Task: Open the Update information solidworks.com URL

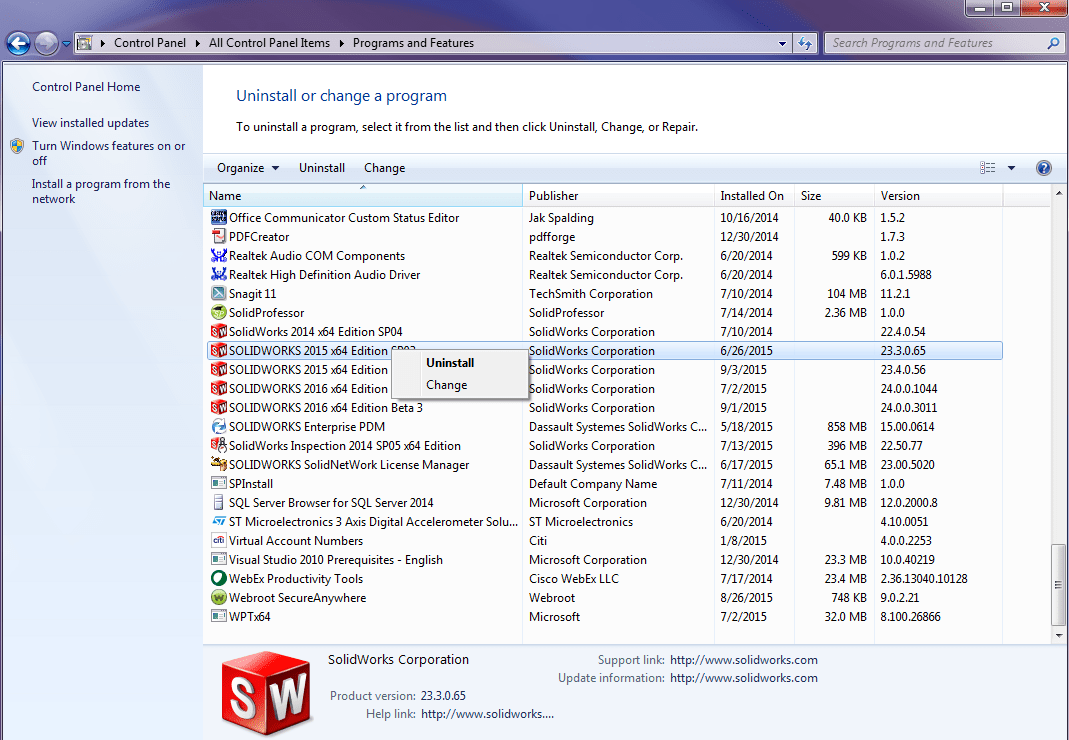Action: [744, 678]
